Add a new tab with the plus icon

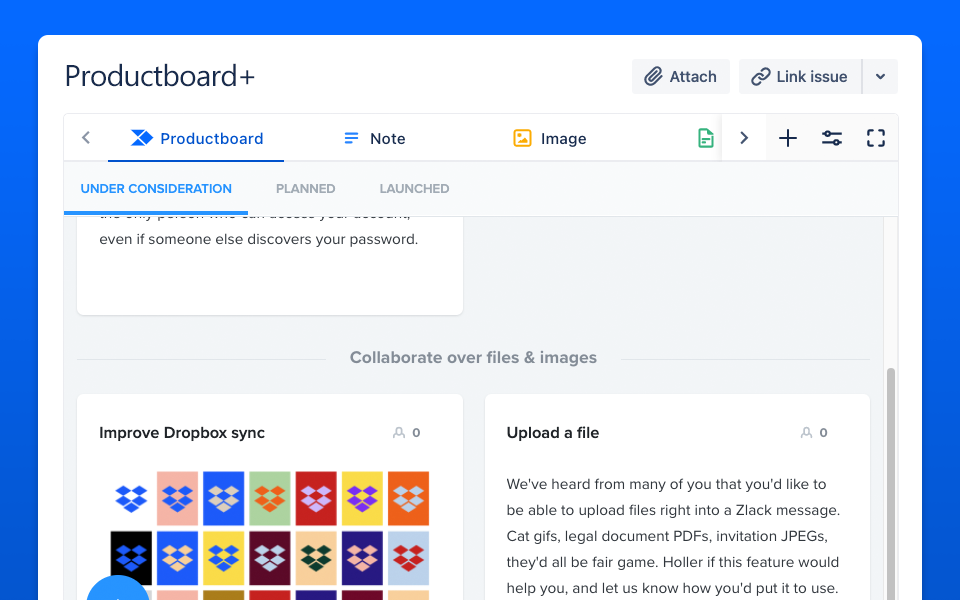pyautogui.click(x=788, y=138)
